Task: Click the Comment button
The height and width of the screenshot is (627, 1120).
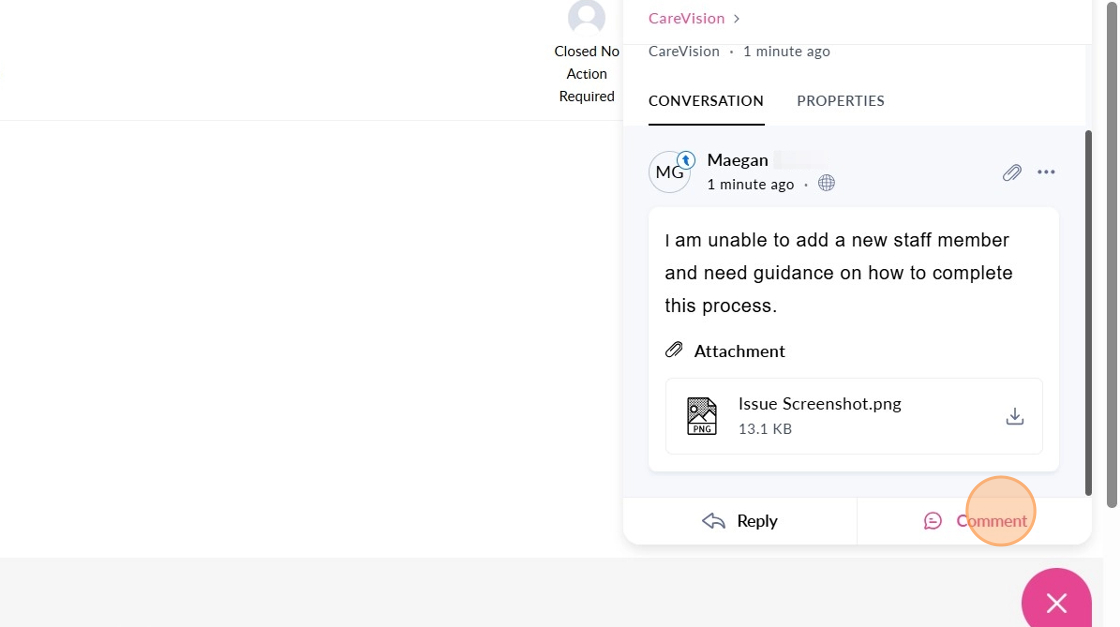Action: coord(974,521)
